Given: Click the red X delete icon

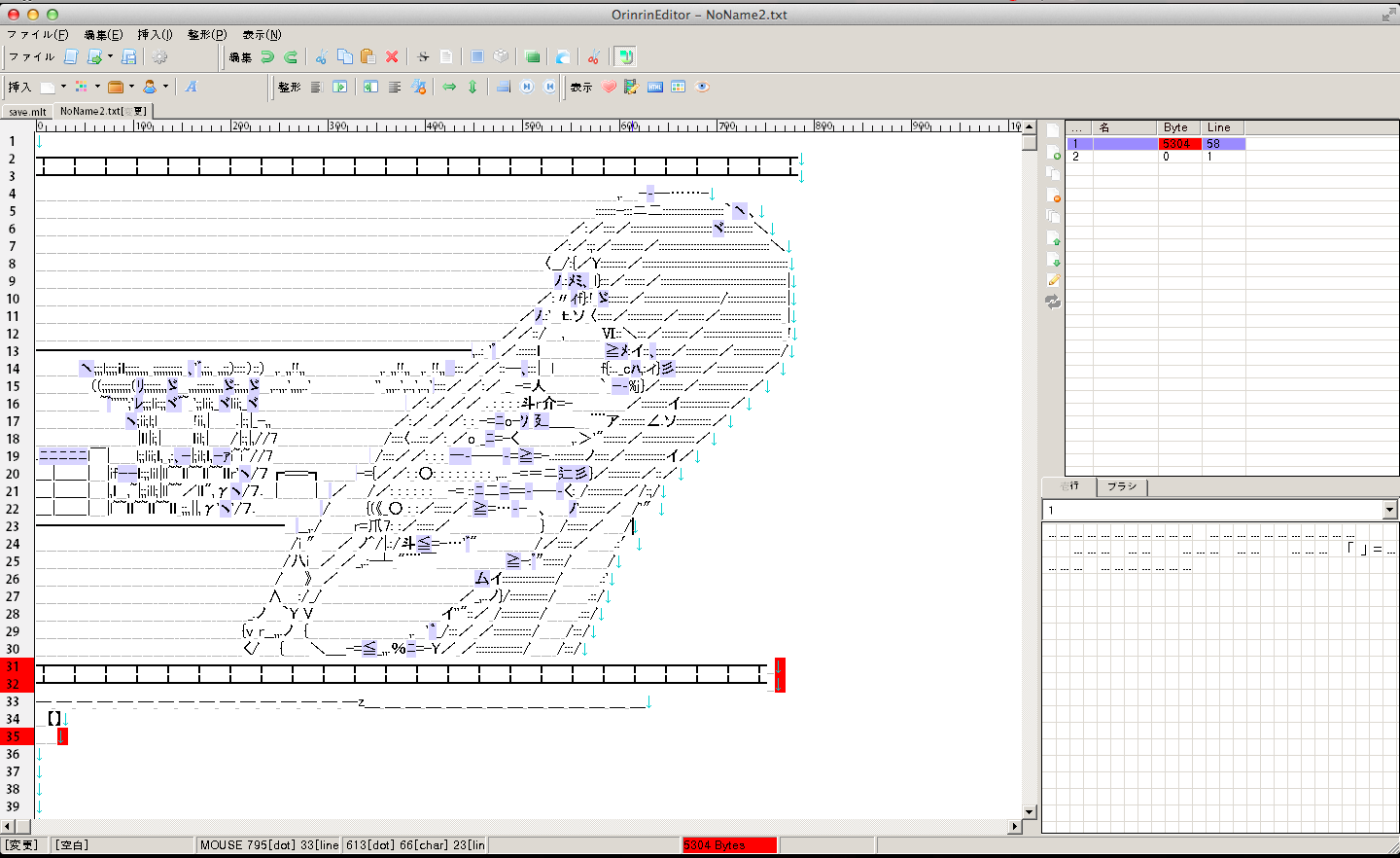Looking at the screenshot, I should tap(392, 57).
